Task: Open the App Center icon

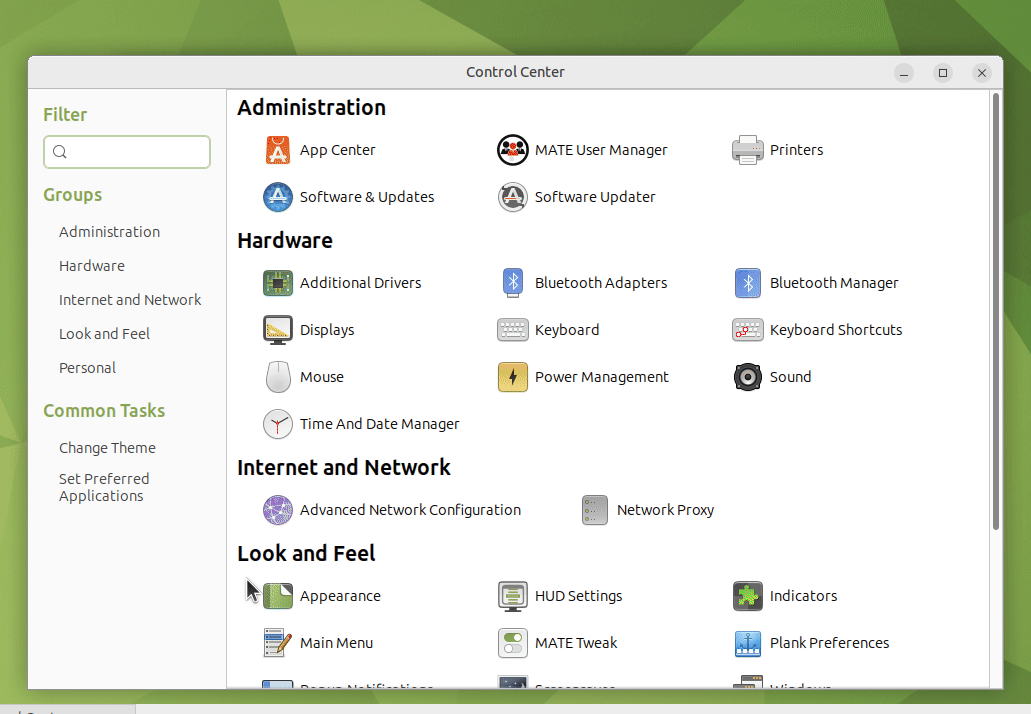Action: (277, 150)
